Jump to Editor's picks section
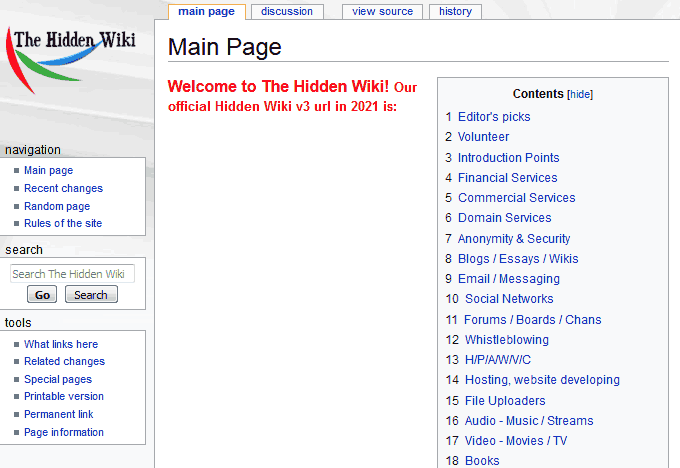The image size is (680, 468). tap(494, 117)
